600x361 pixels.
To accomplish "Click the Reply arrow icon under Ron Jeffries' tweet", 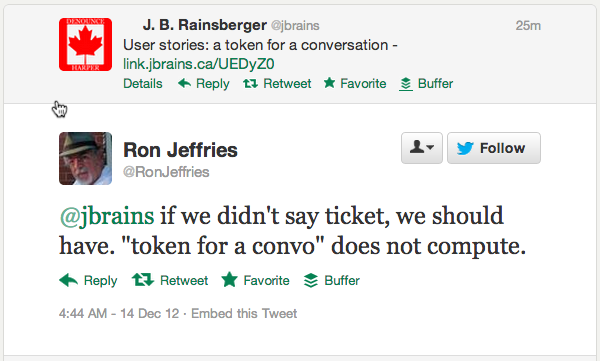I will click(x=68, y=280).
